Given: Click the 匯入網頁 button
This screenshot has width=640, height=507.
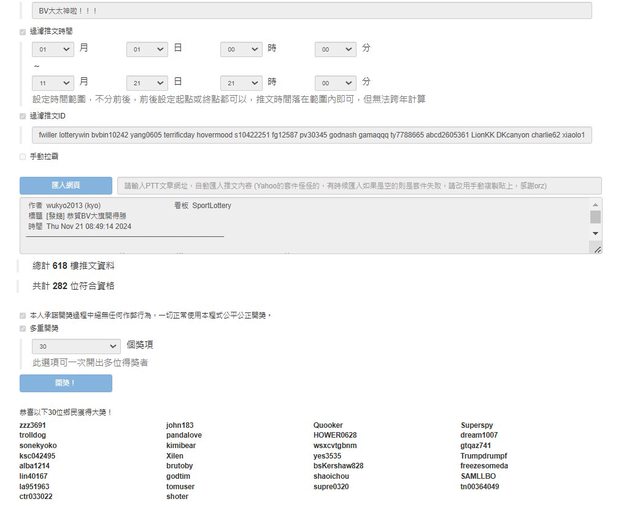Looking at the screenshot, I should [x=66, y=185].
